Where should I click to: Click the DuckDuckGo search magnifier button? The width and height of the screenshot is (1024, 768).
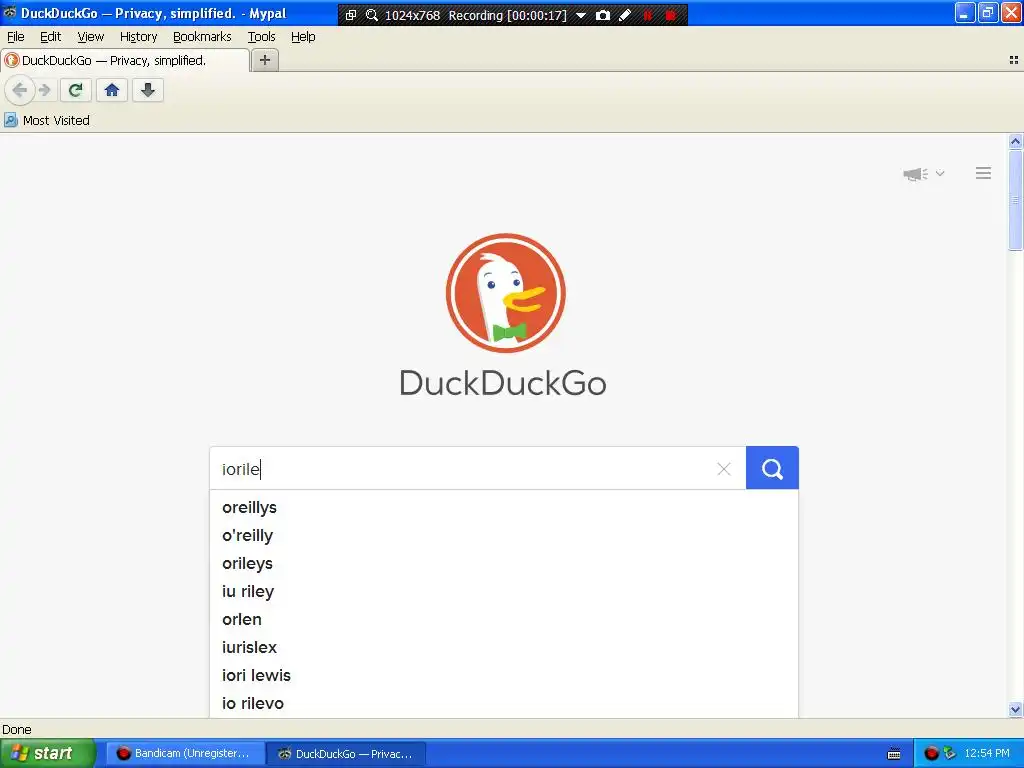772,468
